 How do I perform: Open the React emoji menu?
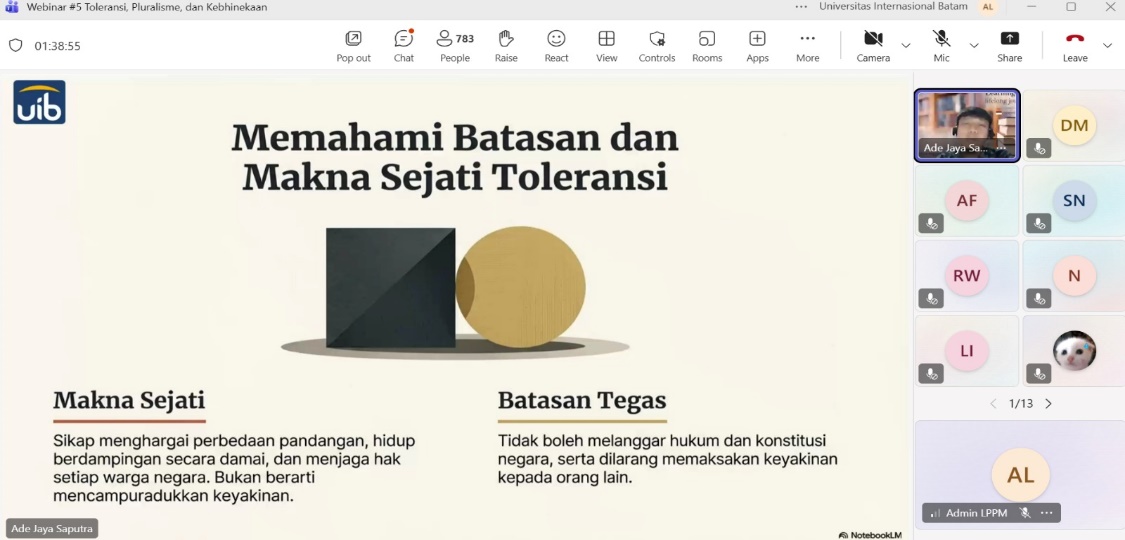click(x=556, y=46)
